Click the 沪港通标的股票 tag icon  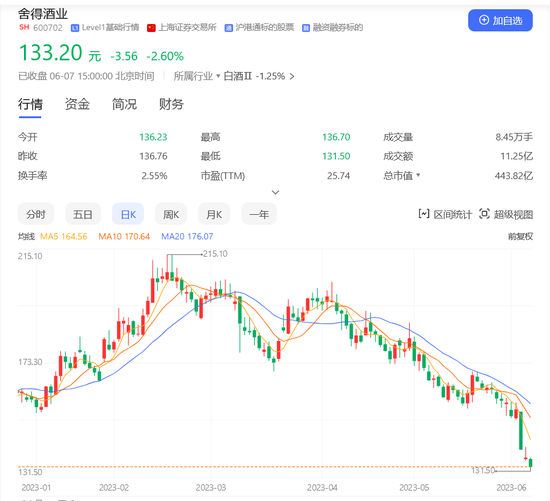(x=229, y=28)
